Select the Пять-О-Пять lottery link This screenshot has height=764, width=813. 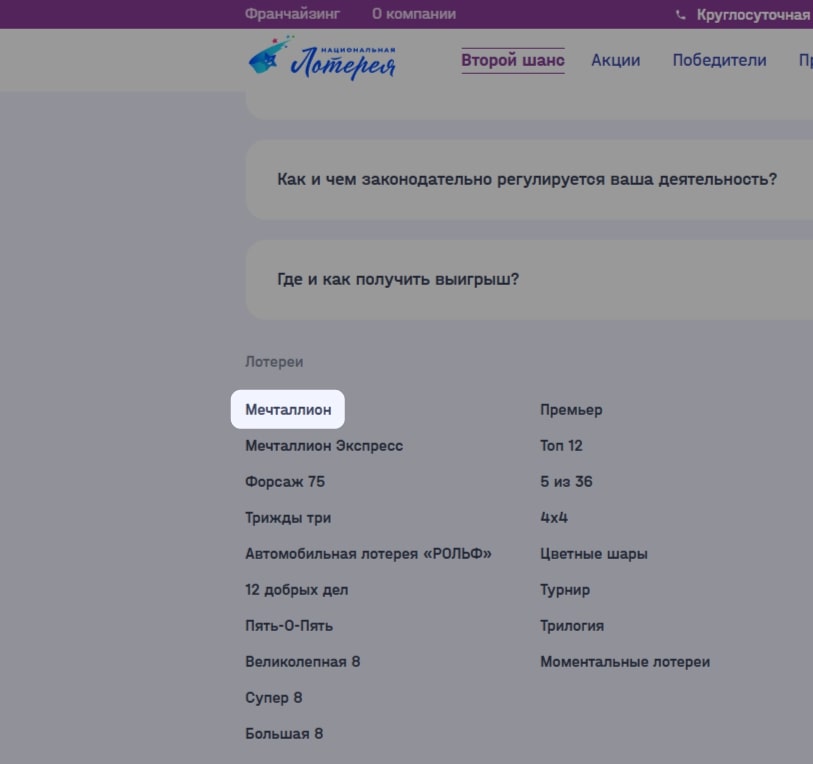pyautogui.click(x=289, y=626)
